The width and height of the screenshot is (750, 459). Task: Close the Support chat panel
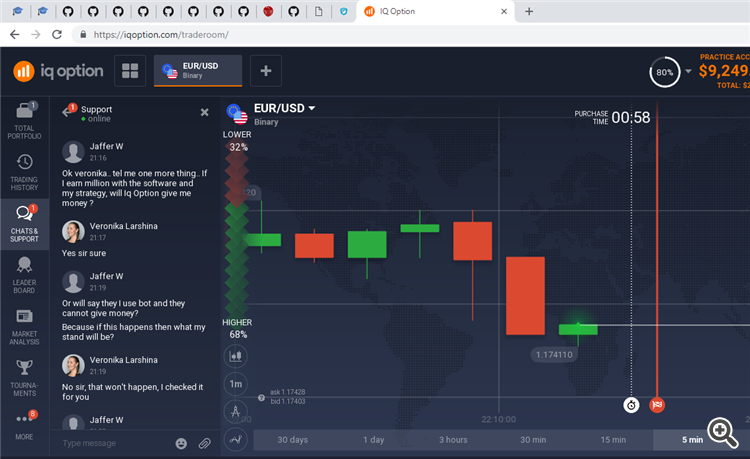point(204,112)
